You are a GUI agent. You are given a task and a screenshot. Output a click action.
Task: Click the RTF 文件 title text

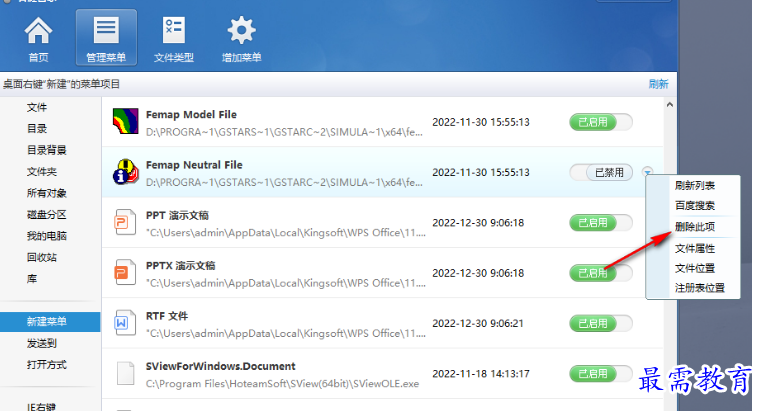(167, 316)
